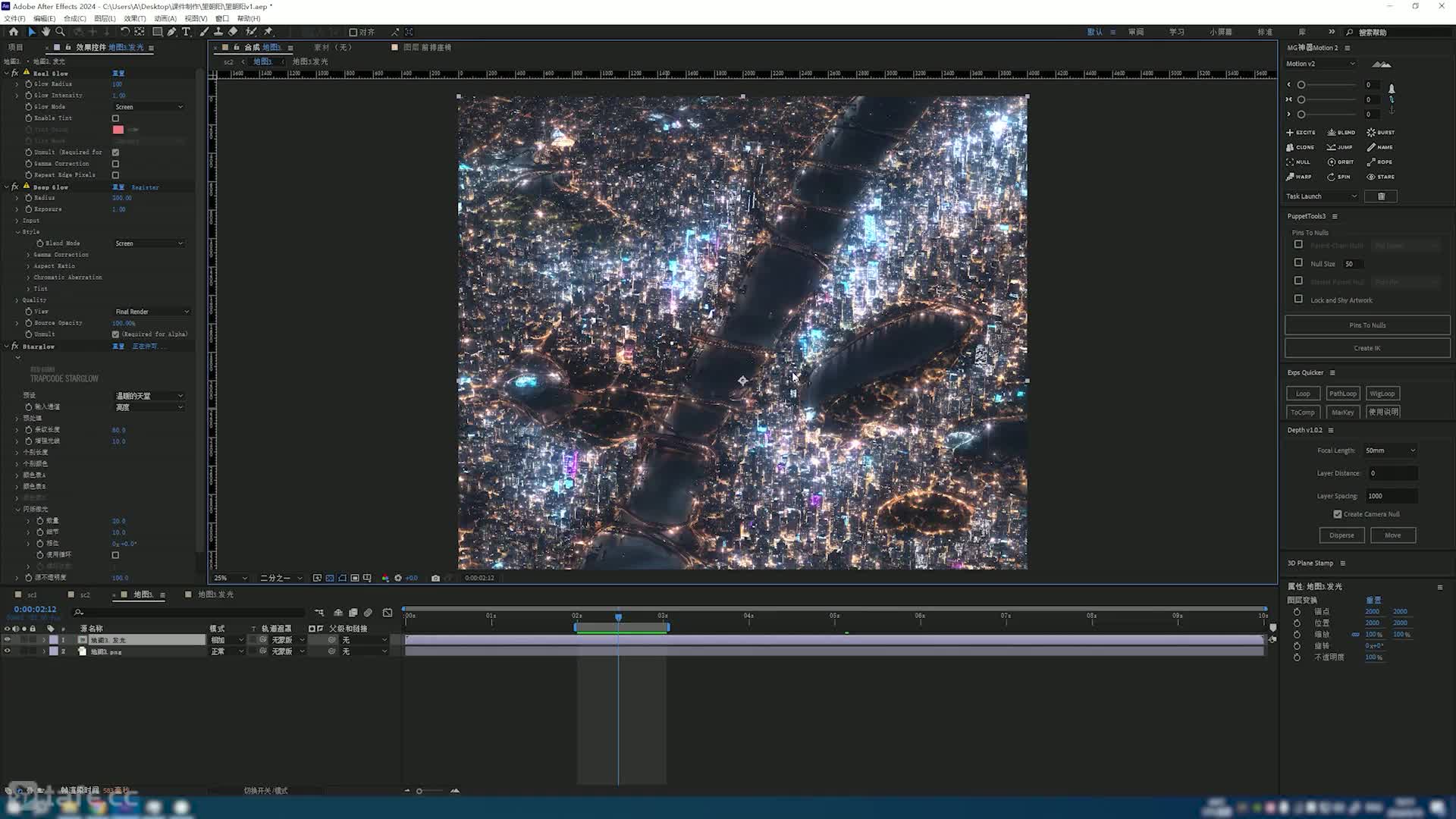
Task: Select the Rotation tool
Action: (x=125, y=32)
